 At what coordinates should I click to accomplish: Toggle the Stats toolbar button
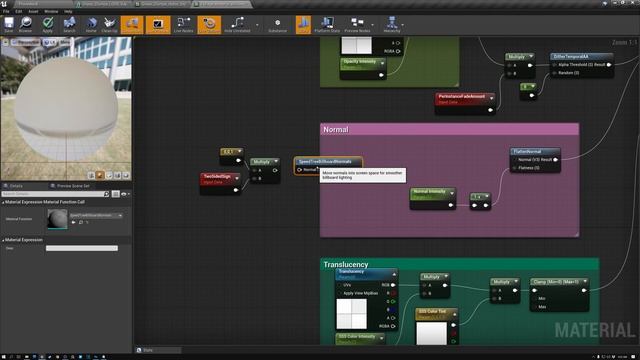point(303,24)
